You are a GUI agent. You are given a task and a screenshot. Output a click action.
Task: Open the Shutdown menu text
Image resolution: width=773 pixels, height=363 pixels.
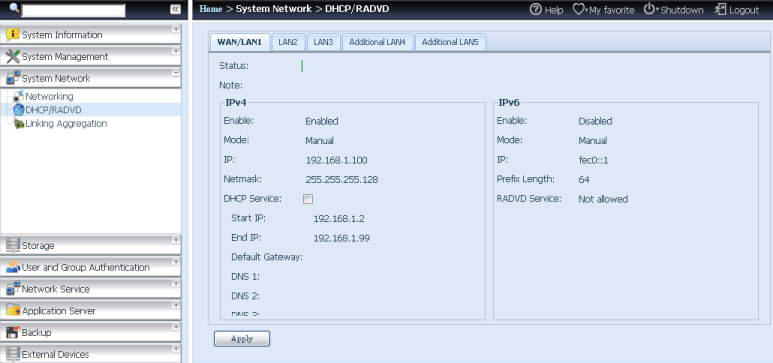[x=682, y=10]
